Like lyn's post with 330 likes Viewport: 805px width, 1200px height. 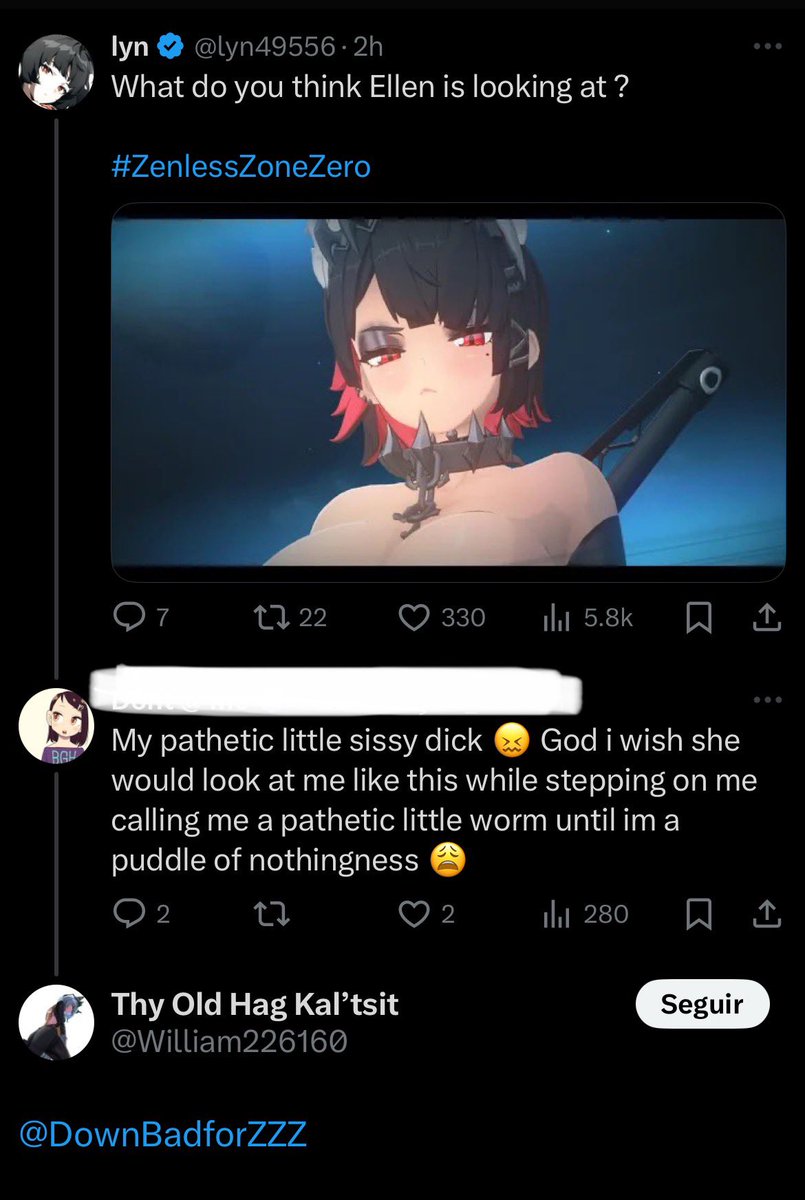tap(414, 619)
